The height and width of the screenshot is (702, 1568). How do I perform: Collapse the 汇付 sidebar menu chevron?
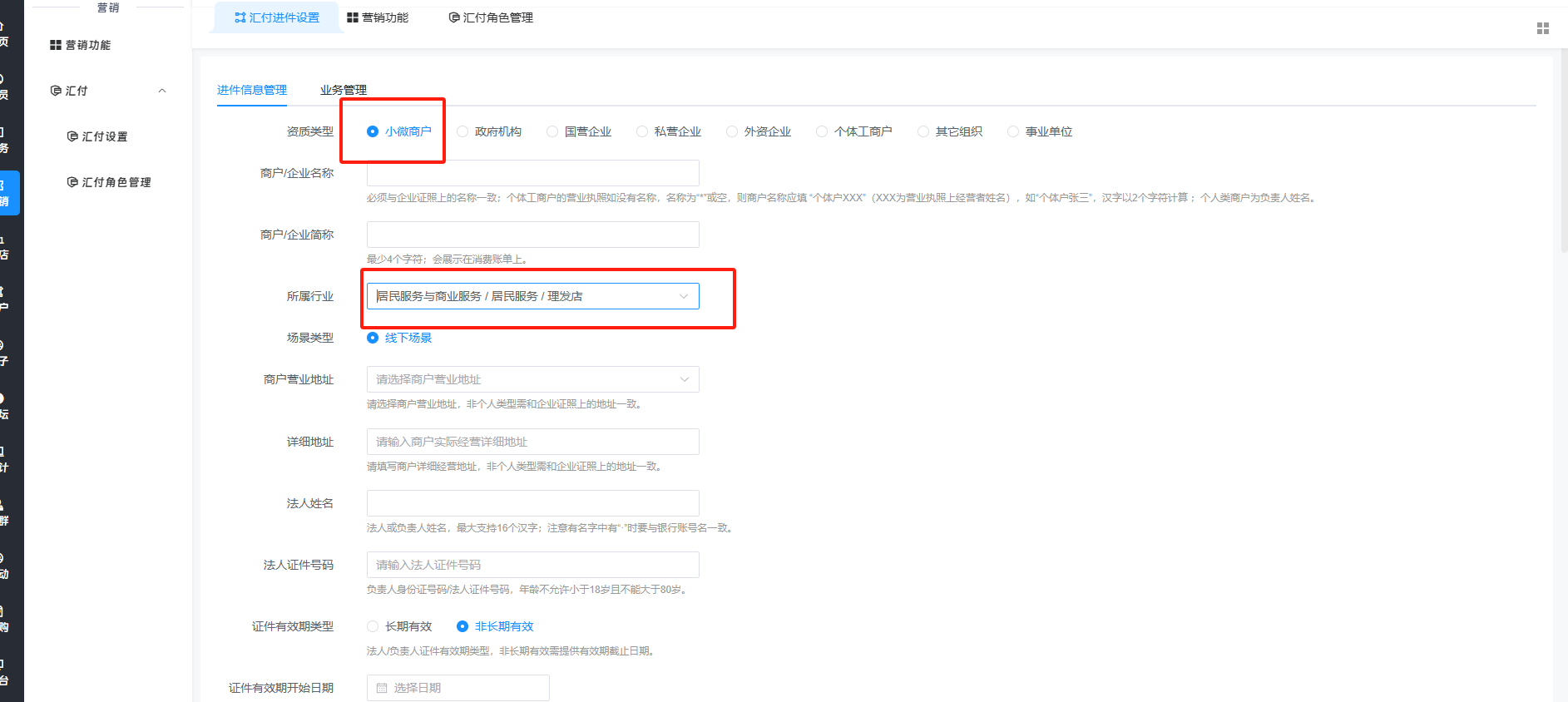162,91
